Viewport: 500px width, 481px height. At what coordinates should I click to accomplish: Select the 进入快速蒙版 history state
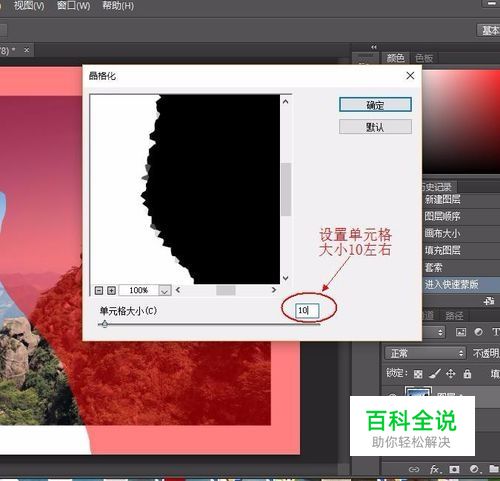(461, 284)
